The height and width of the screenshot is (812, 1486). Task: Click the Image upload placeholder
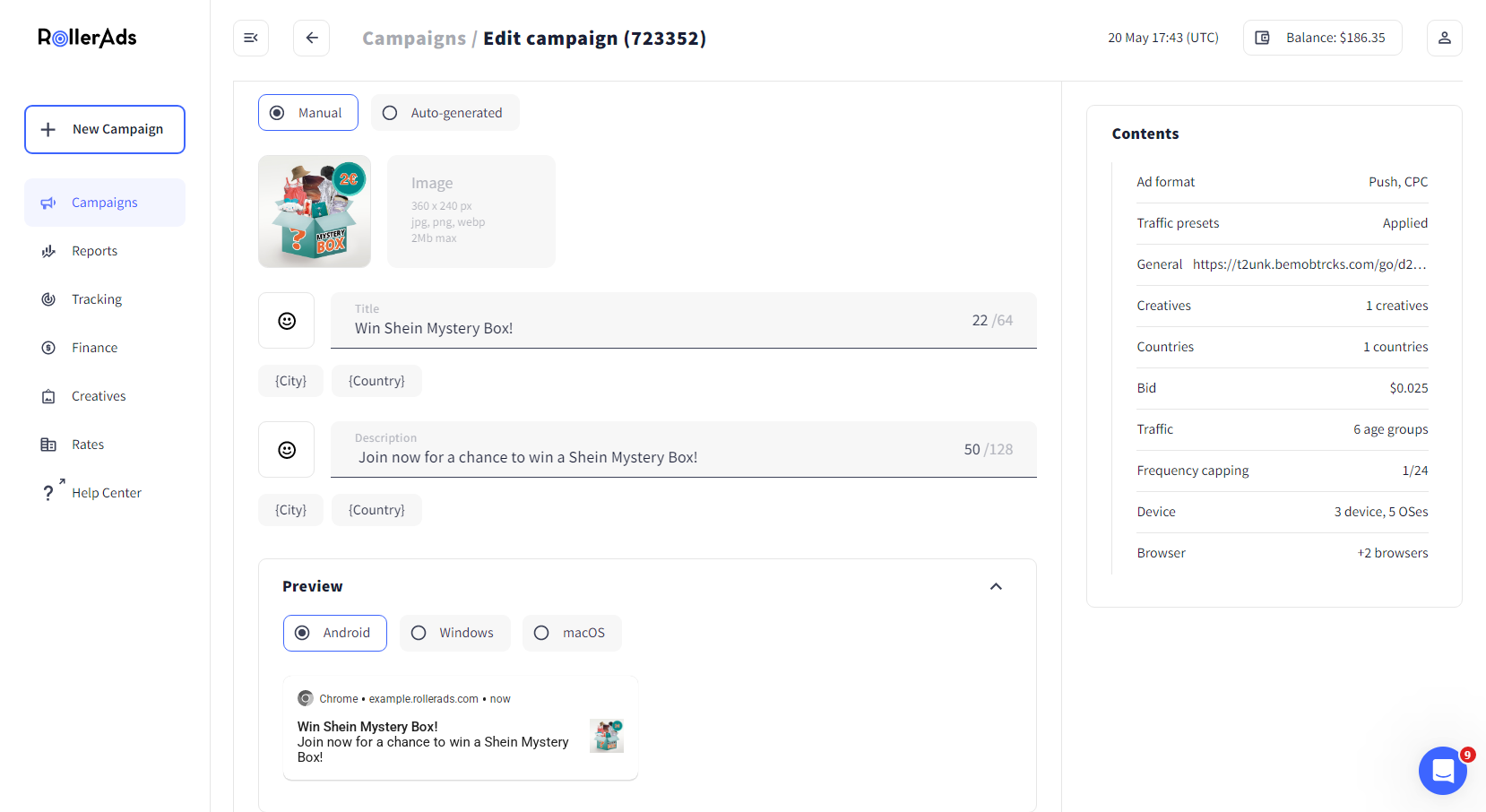[x=471, y=212]
